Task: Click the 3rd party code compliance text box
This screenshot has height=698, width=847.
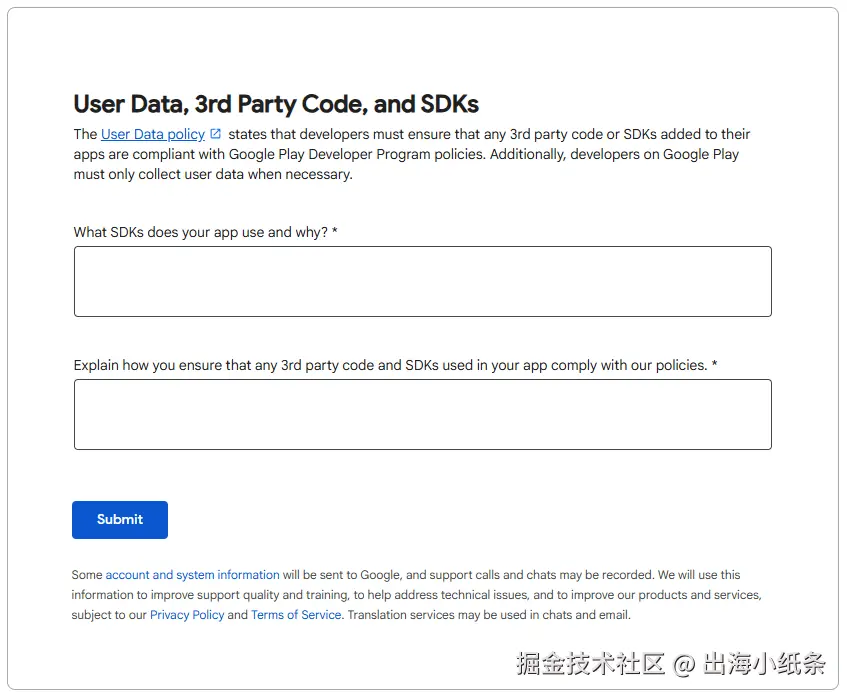Action: (422, 414)
